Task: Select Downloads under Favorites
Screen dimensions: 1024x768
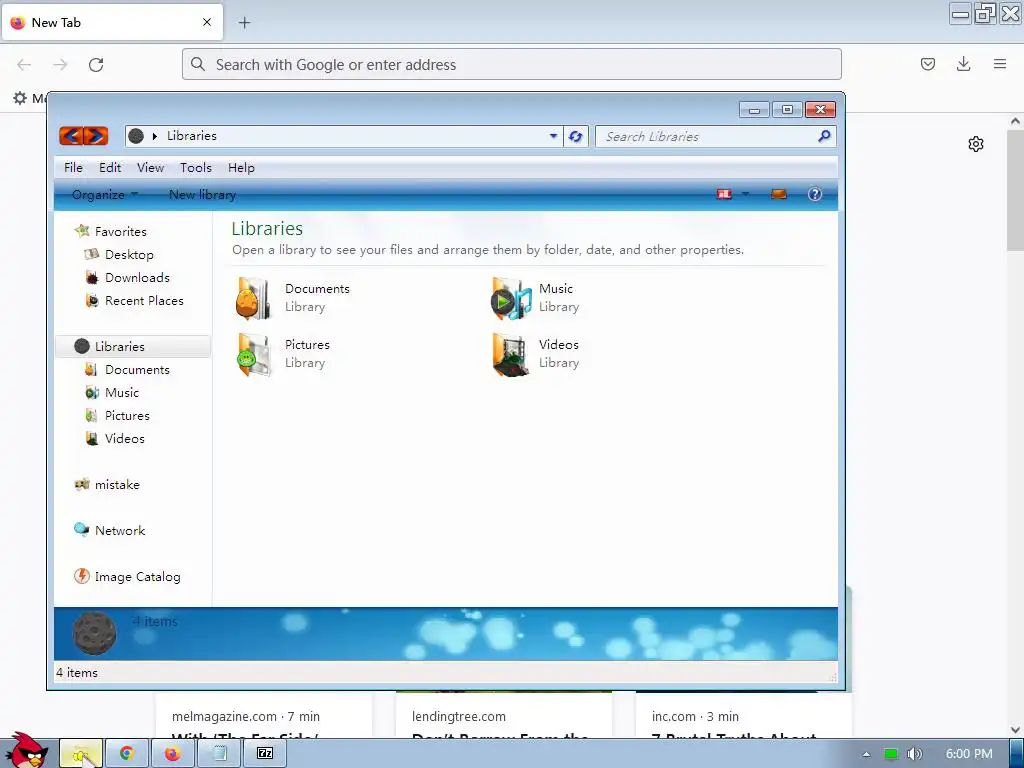Action: [137, 278]
